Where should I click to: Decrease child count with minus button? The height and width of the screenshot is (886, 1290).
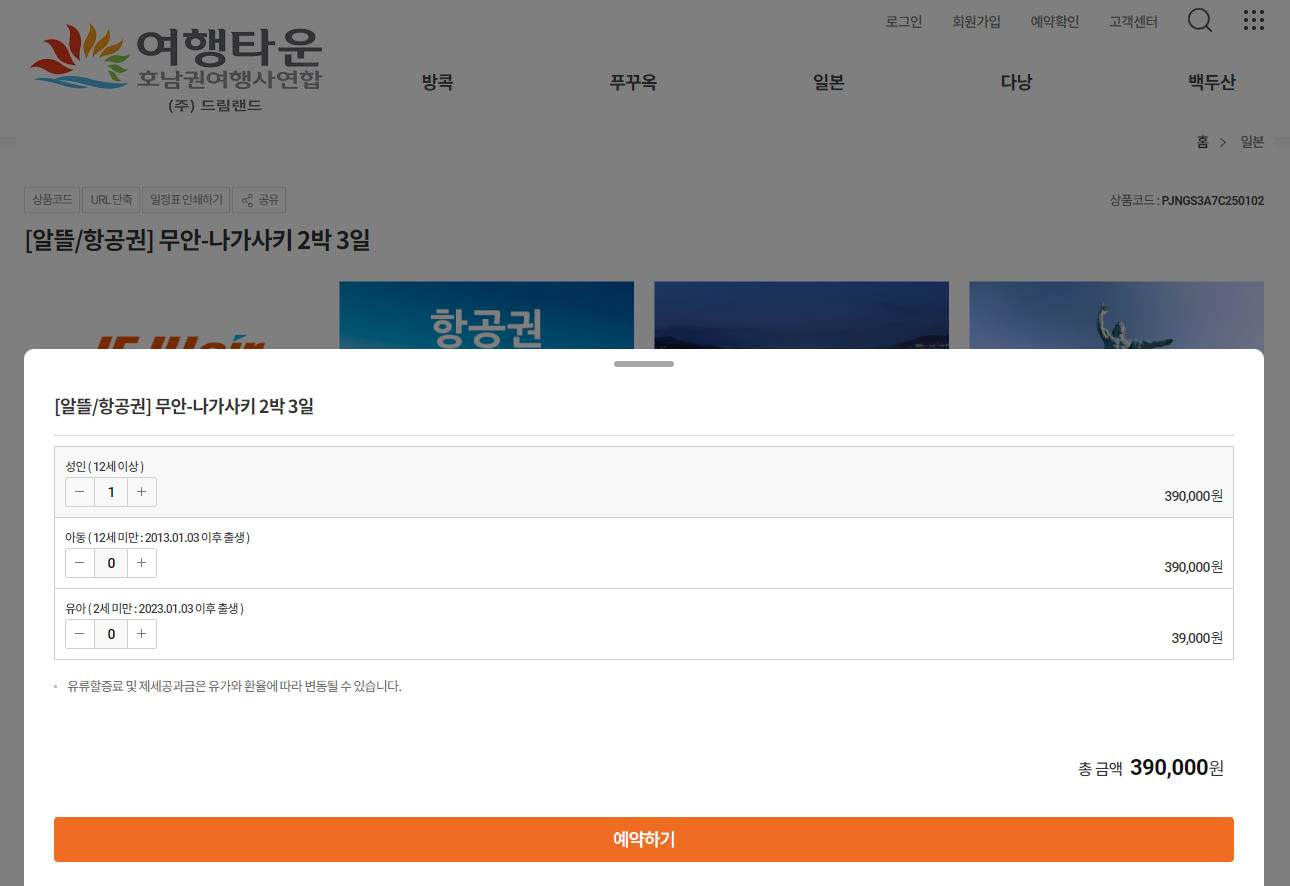pyautogui.click(x=80, y=563)
